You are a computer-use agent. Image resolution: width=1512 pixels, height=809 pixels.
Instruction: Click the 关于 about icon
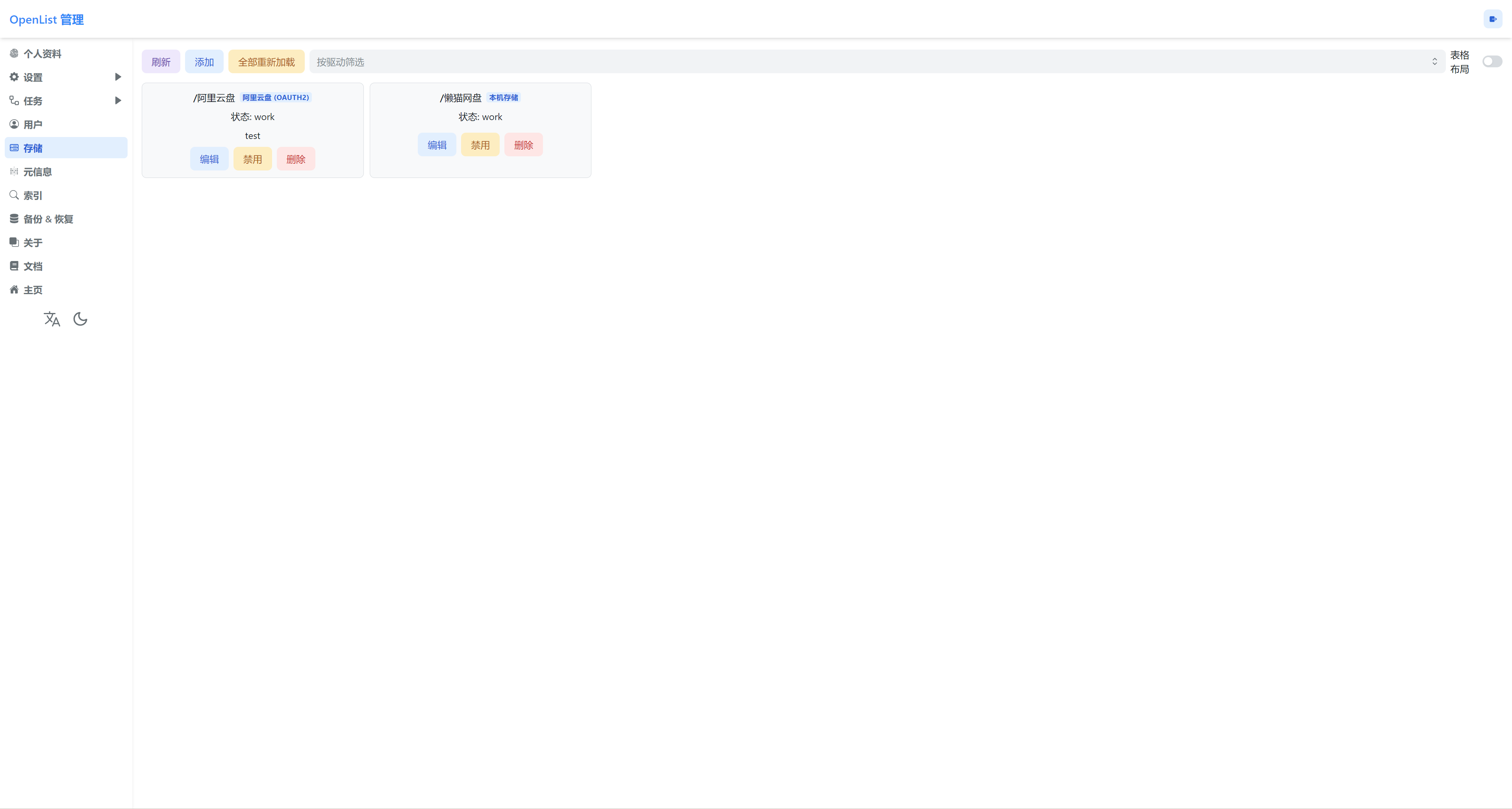coord(14,242)
